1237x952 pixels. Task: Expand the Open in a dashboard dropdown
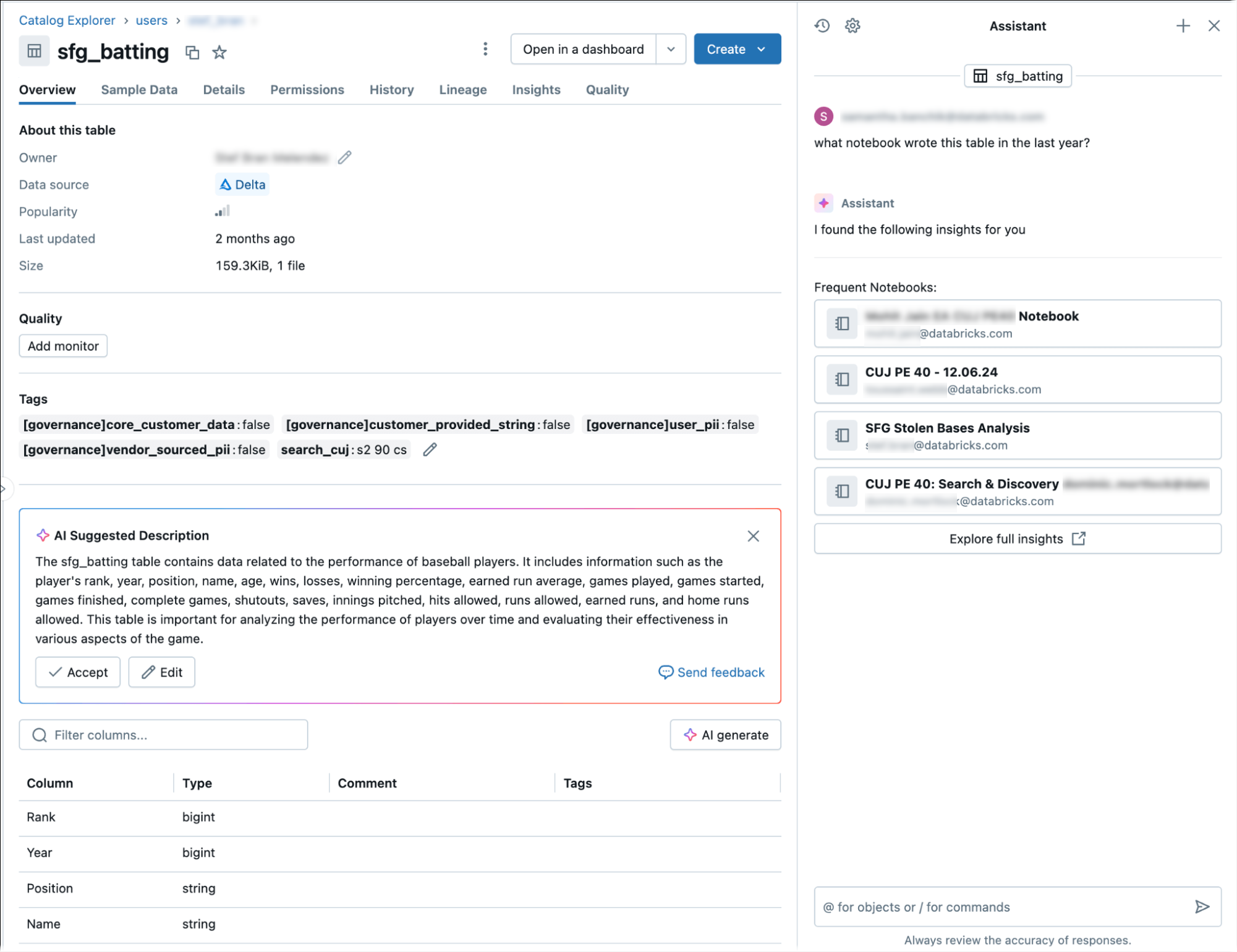(x=671, y=49)
